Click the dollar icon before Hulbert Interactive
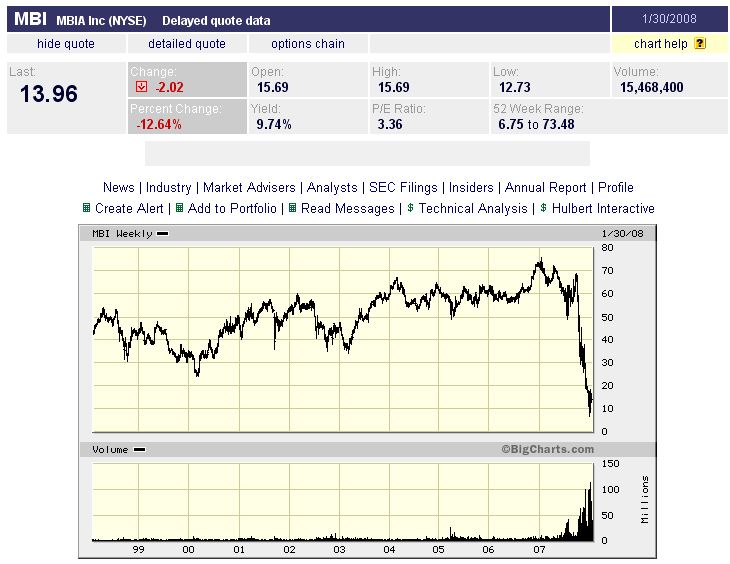The height and width of the screenshot is (564, 730). (543, 209)
